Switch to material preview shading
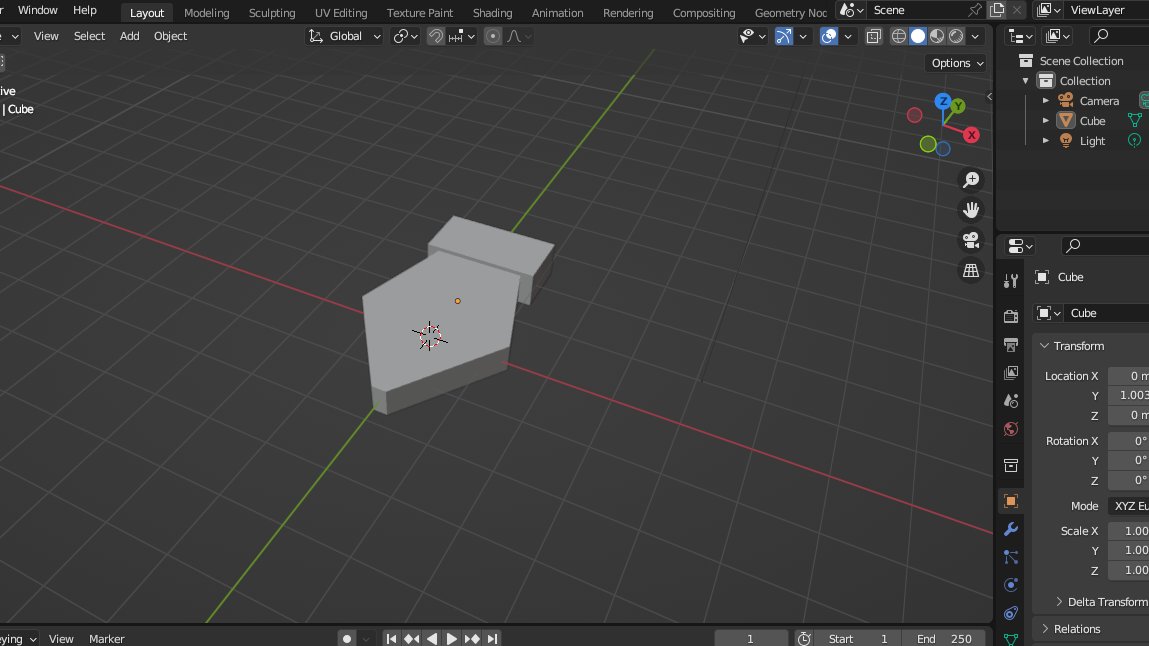 [x=936, y=36]
